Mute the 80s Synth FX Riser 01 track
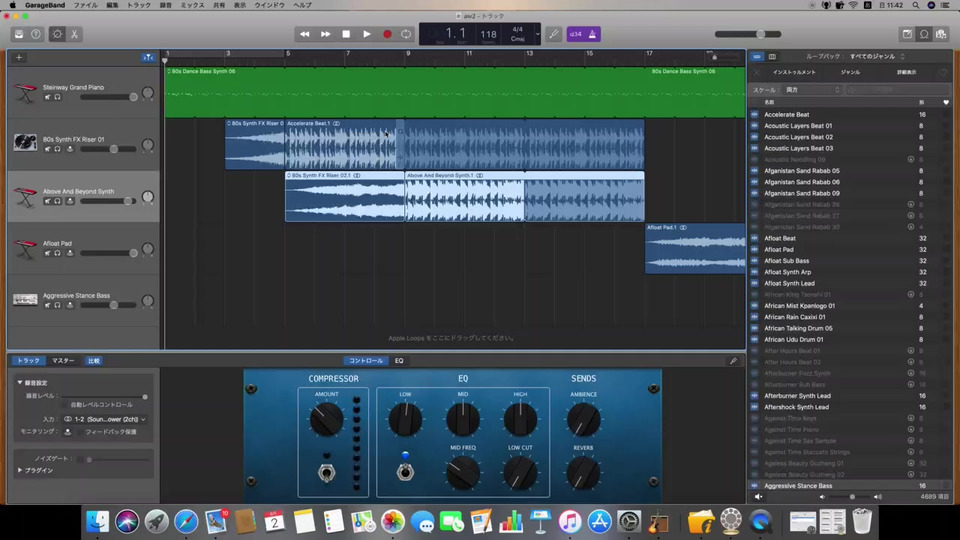960x540 pixels. point(47,149)
